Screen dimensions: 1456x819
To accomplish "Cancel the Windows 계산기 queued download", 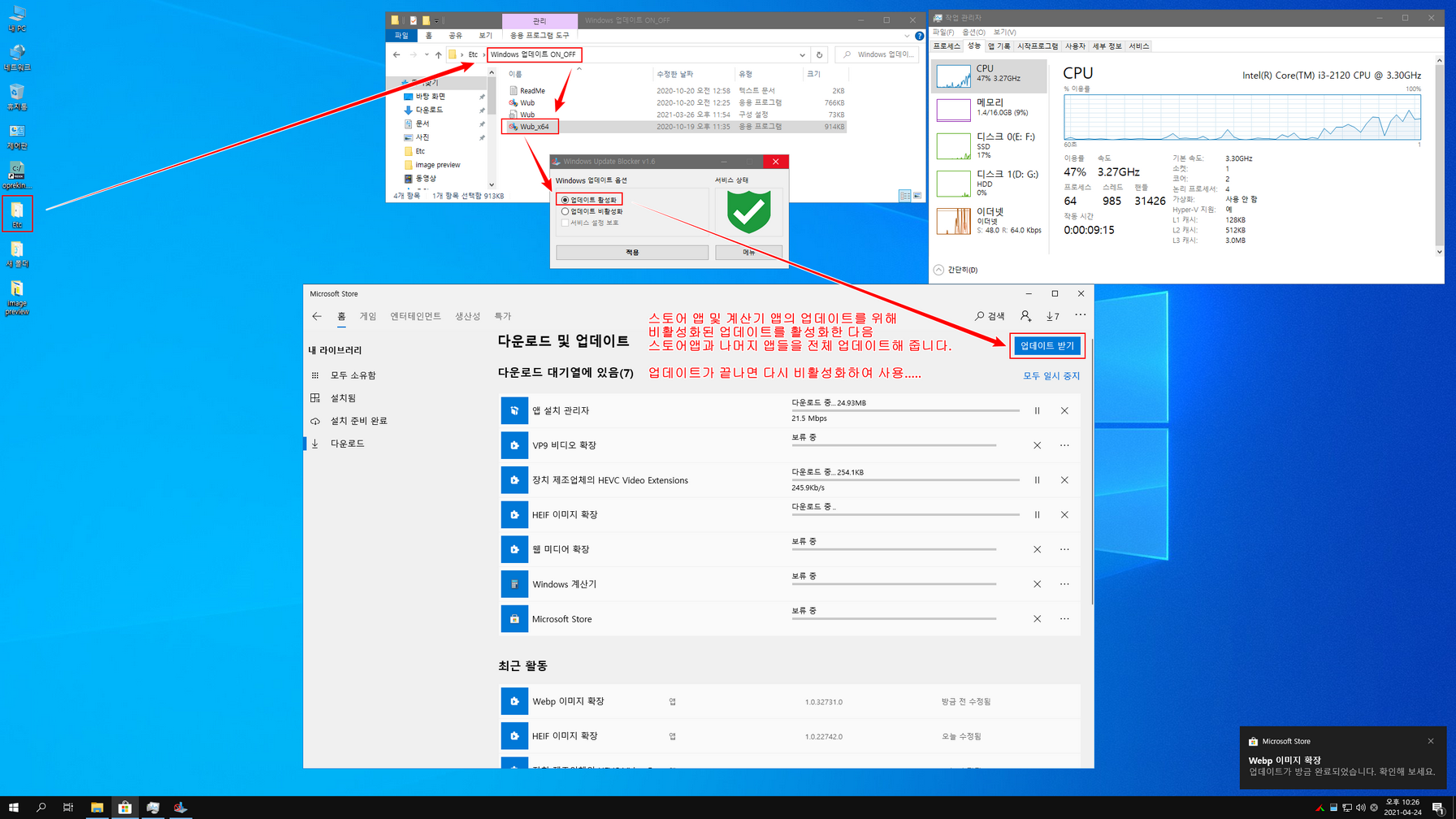I will pos(1037,584).
